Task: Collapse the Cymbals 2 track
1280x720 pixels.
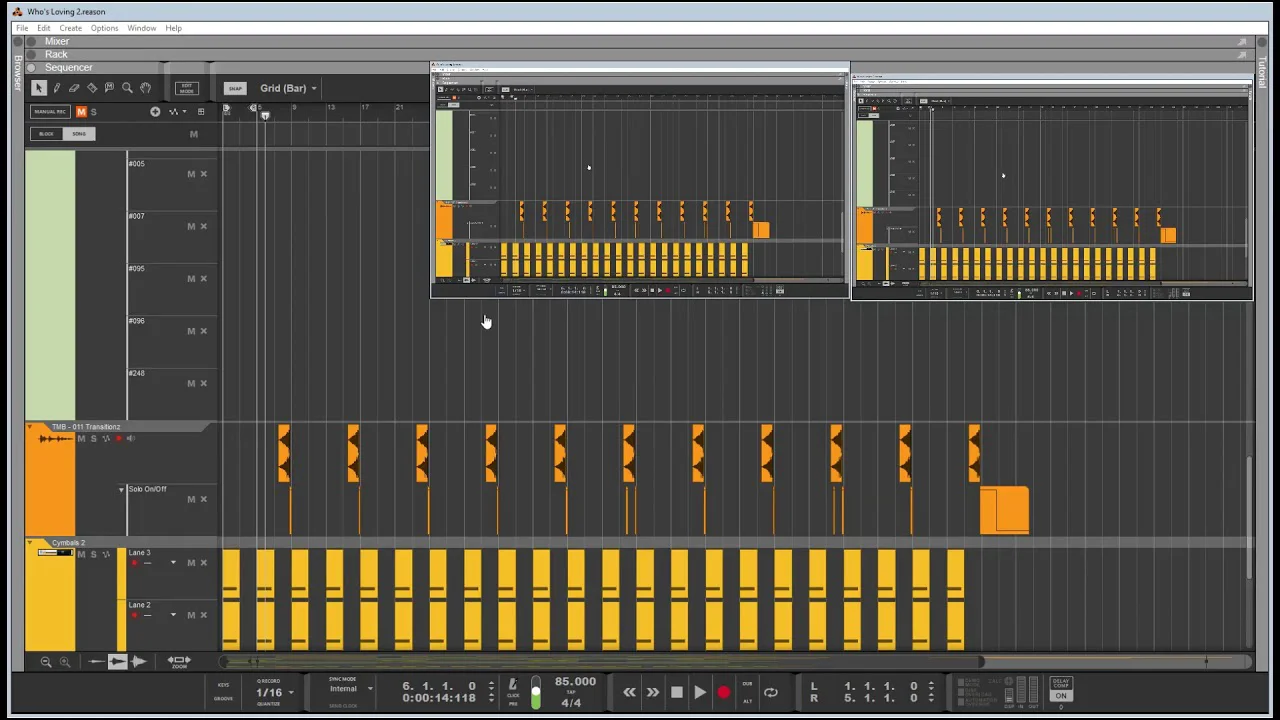Action: click(30, 543)
